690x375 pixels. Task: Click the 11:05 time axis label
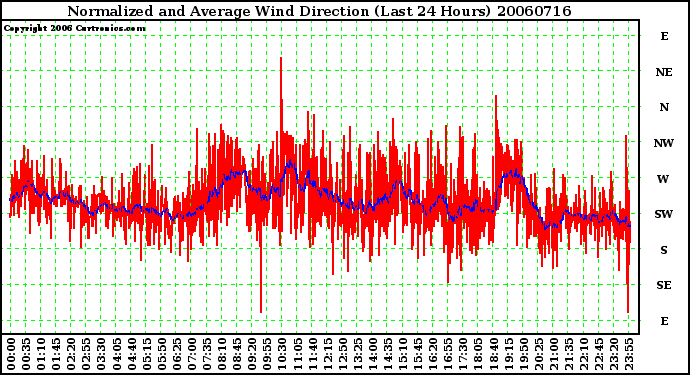[297, 354]
